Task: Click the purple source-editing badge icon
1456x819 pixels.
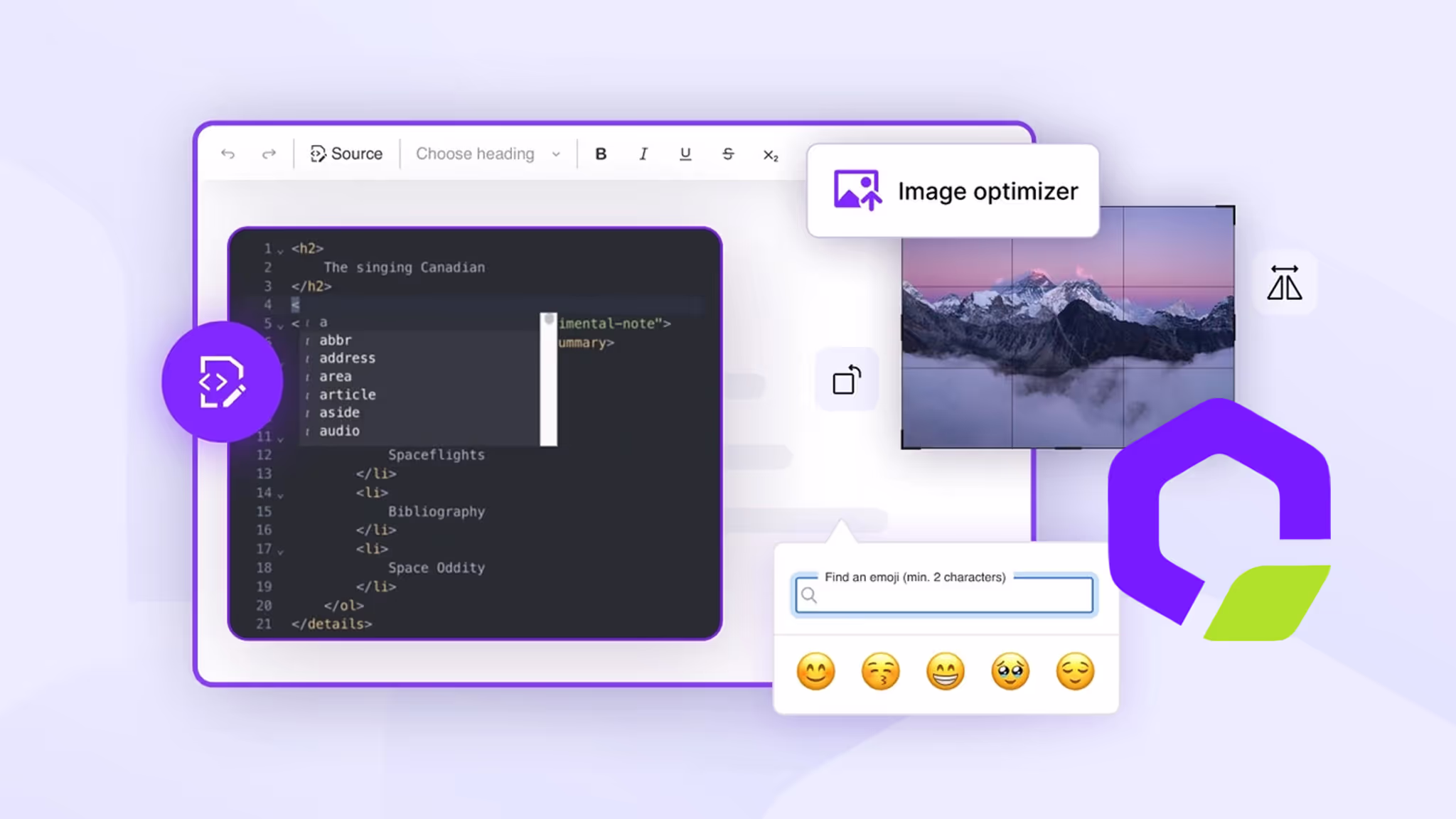Action: pos(223,382)
